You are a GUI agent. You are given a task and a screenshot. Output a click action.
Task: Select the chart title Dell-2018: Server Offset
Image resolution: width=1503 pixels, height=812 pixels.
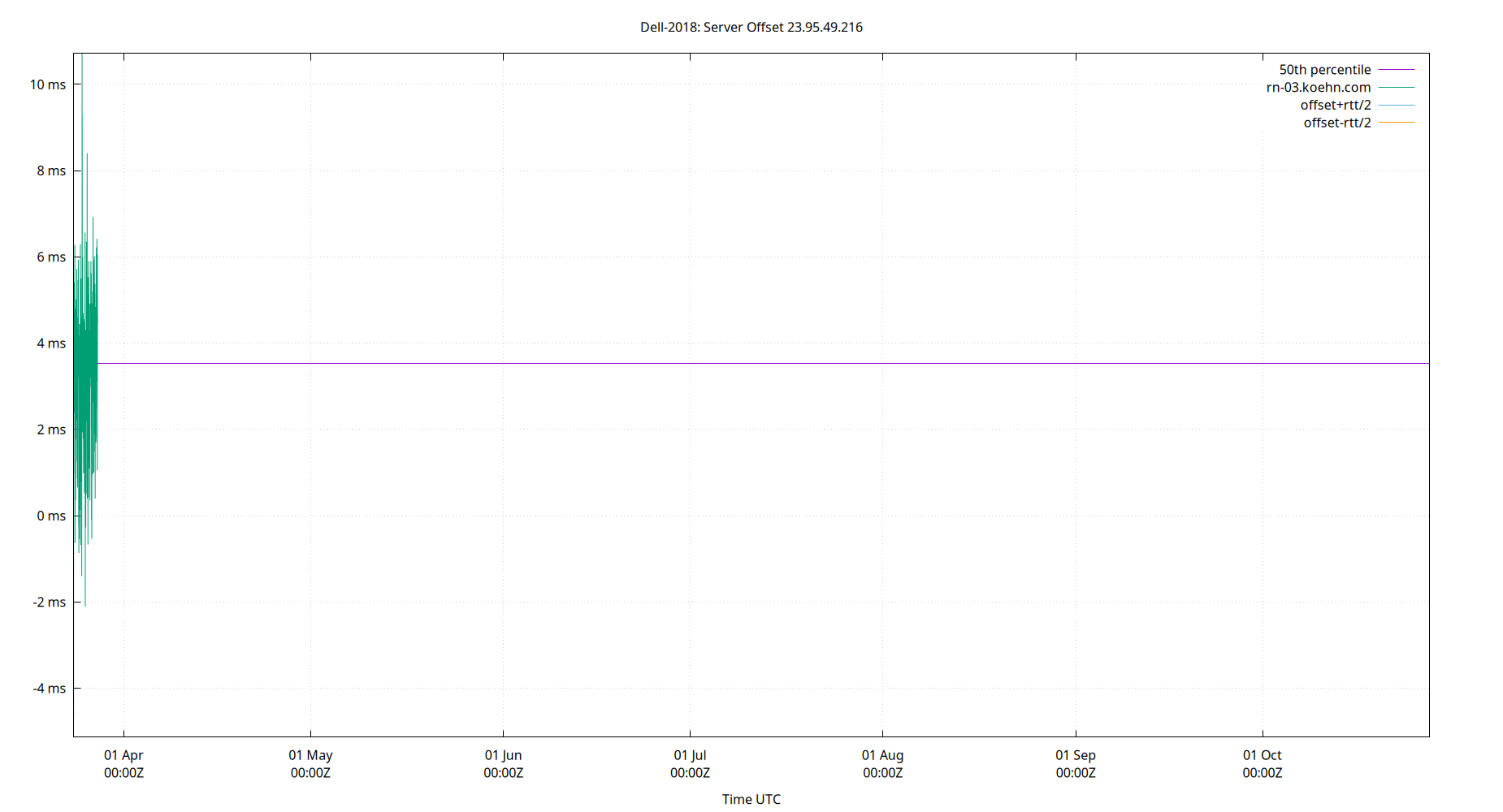(x=751, y=27)
